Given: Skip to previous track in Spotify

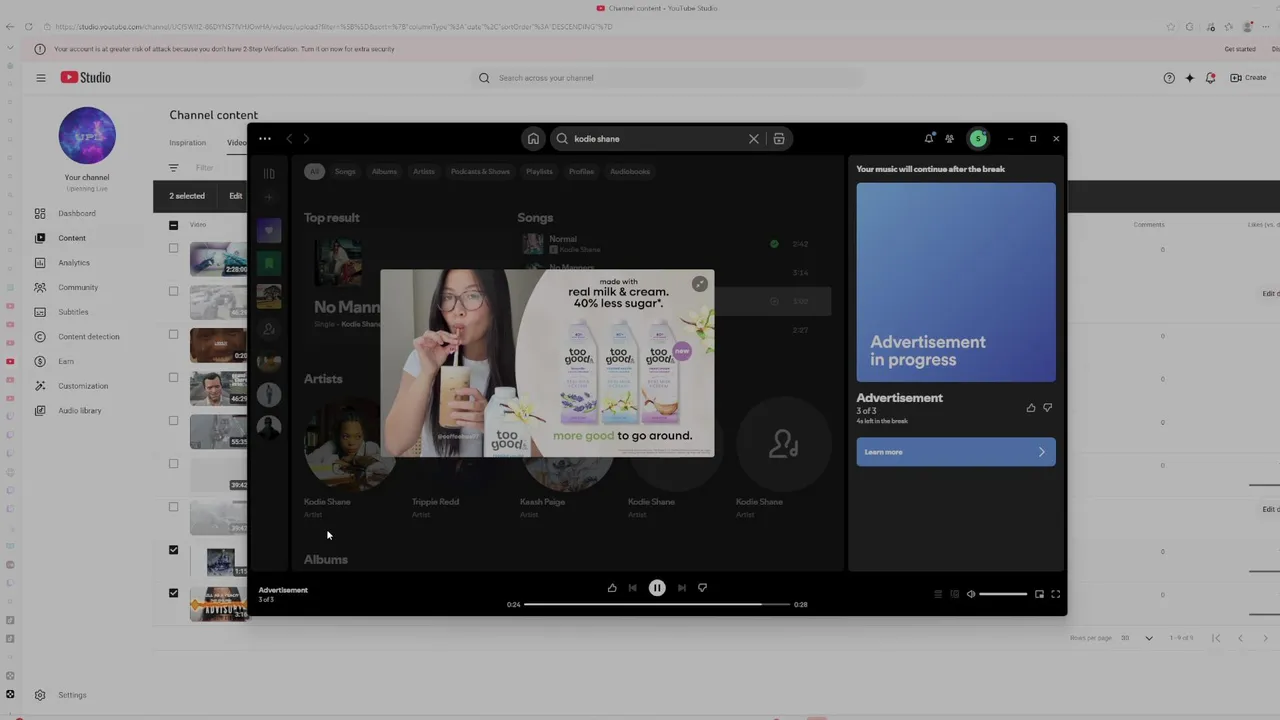Looking at the screenshot, I should coord(632,588).
